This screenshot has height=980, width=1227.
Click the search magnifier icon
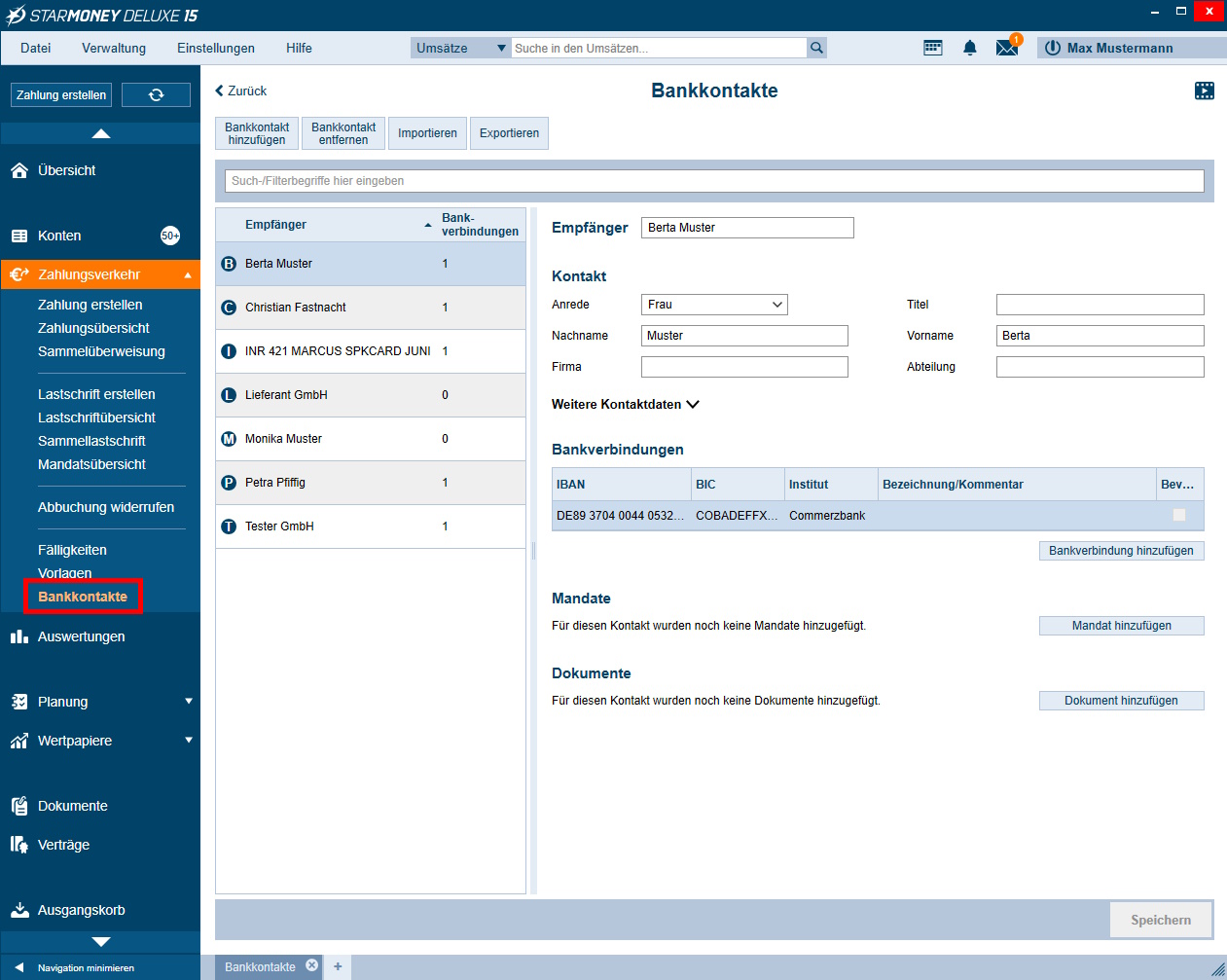click(816, 48)
